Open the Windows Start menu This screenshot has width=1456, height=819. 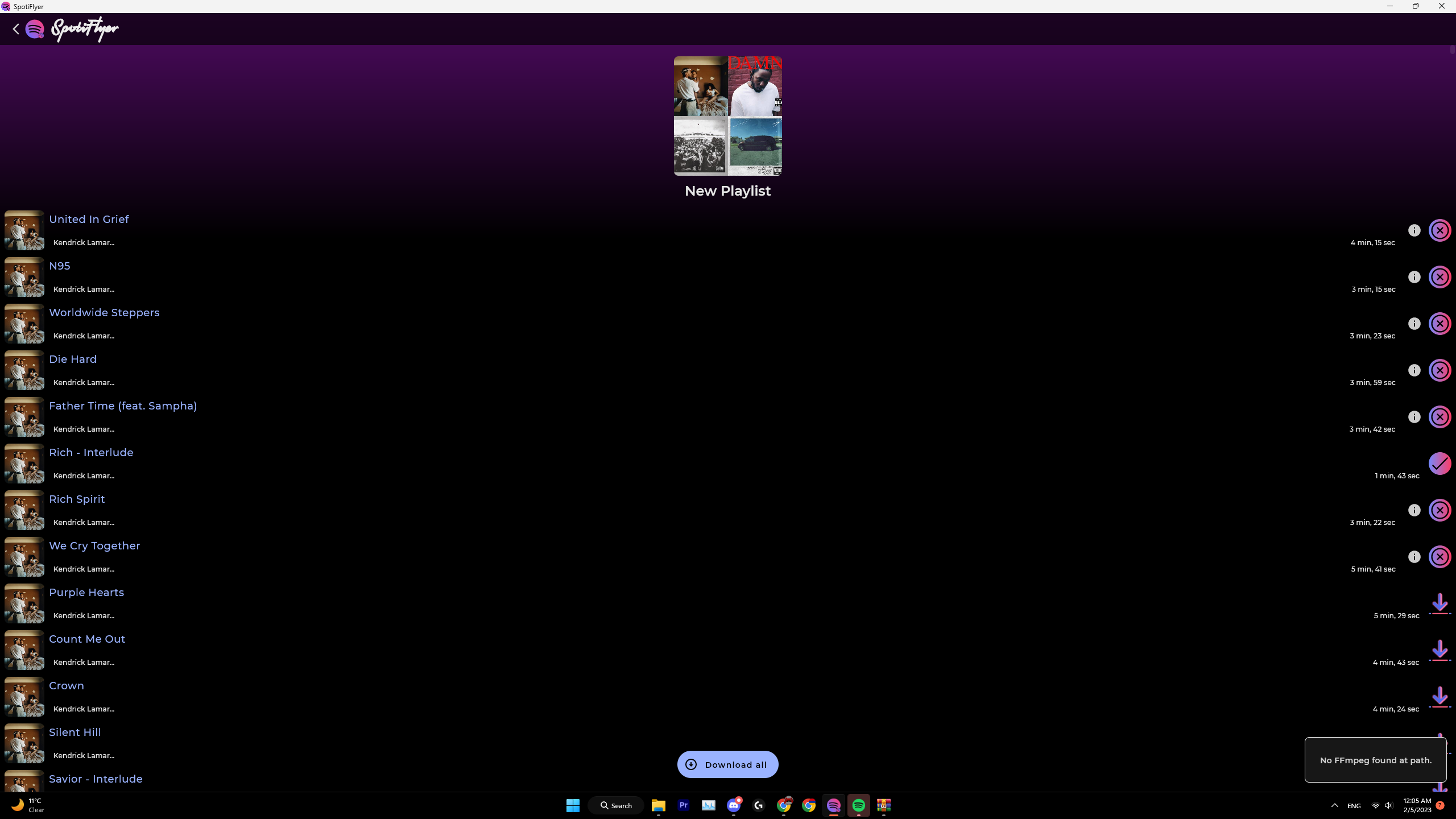click(x=573, y=805)
